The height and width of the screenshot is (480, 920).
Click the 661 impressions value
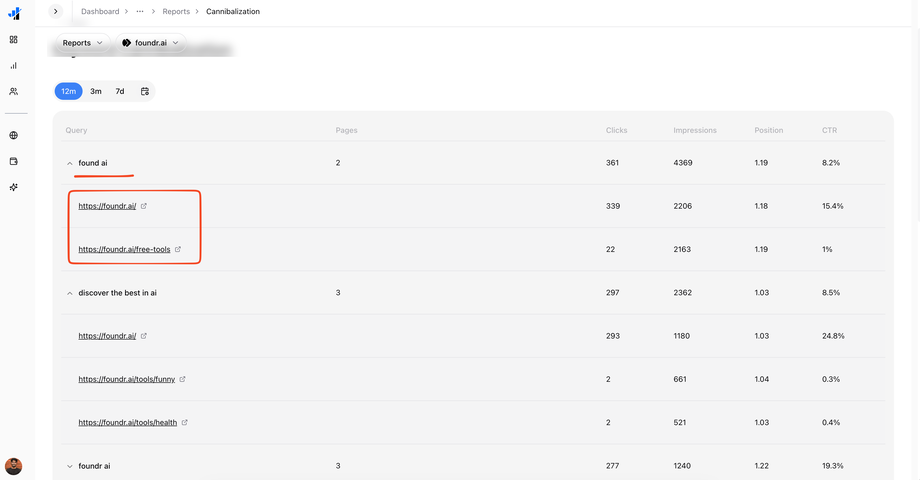680,379
